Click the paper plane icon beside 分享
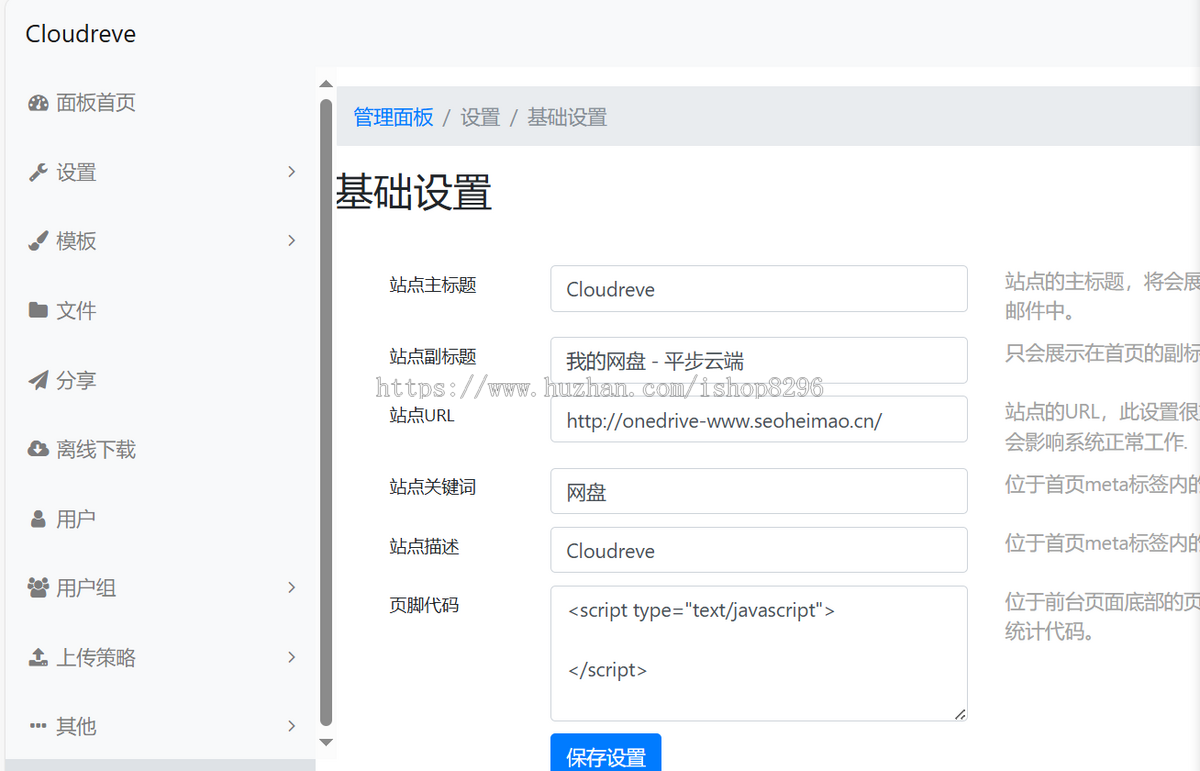The image size is (1200, 771). click(x=38, y=380)
